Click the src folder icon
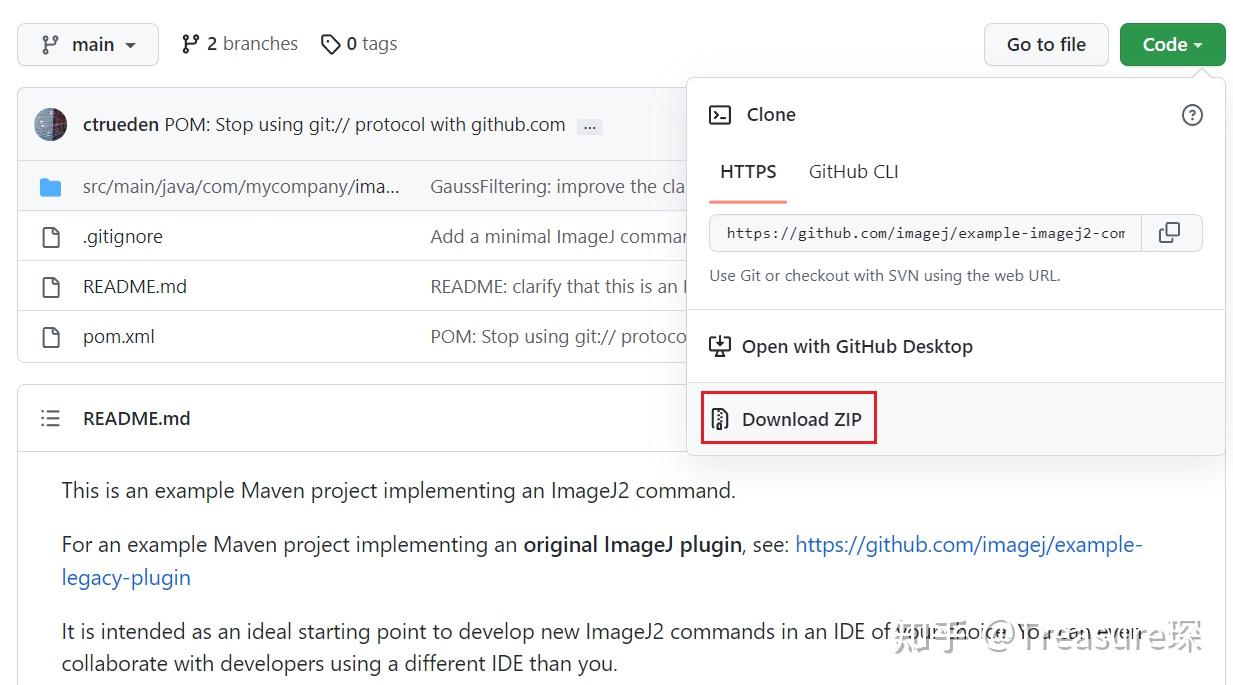Image resolution: width=1233 pixels, height=685 pixels. point(50,187)
